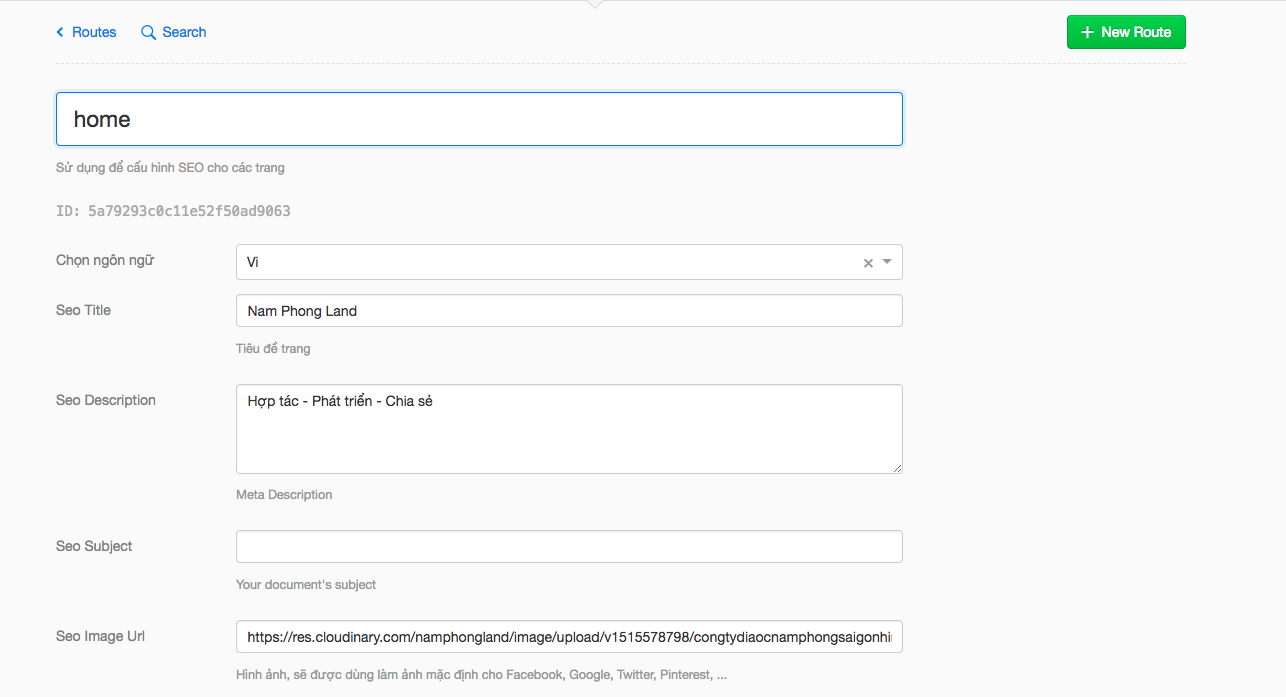Click the Seo Description label
This screenshot has height=697, width=1286.
(106, 400)
